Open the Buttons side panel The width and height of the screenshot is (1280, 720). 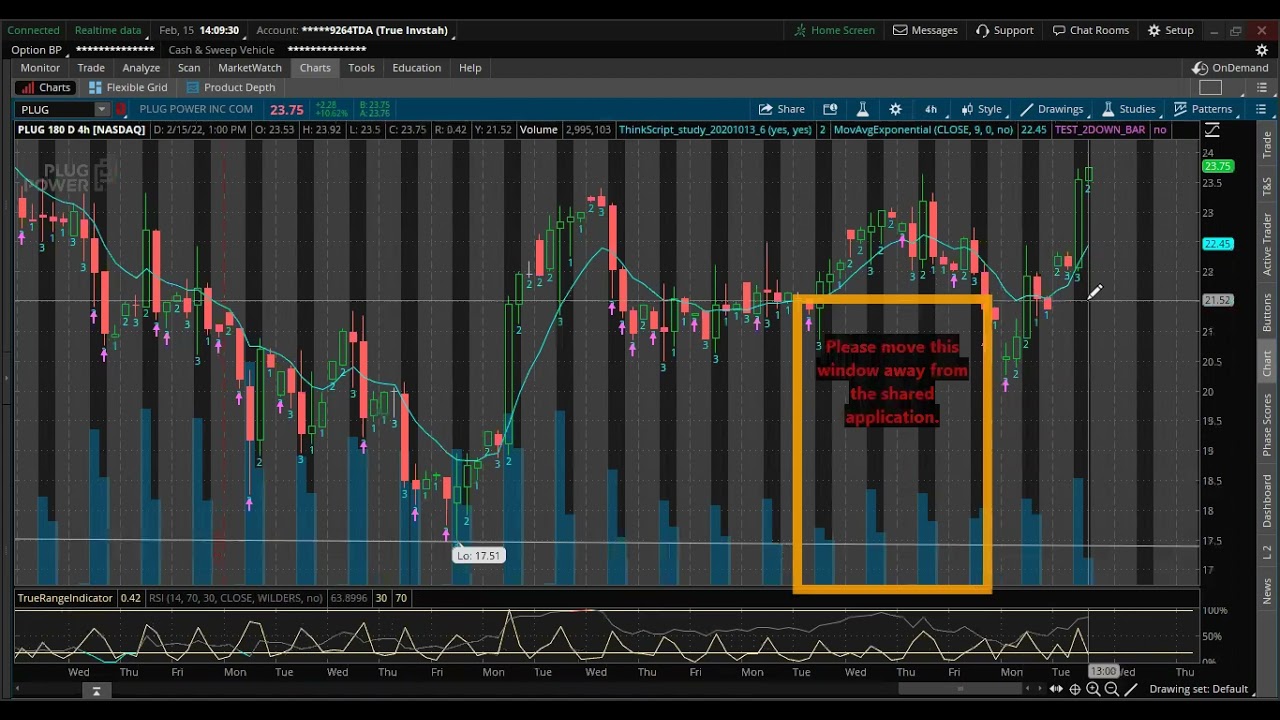click(x=1267, y=313)
